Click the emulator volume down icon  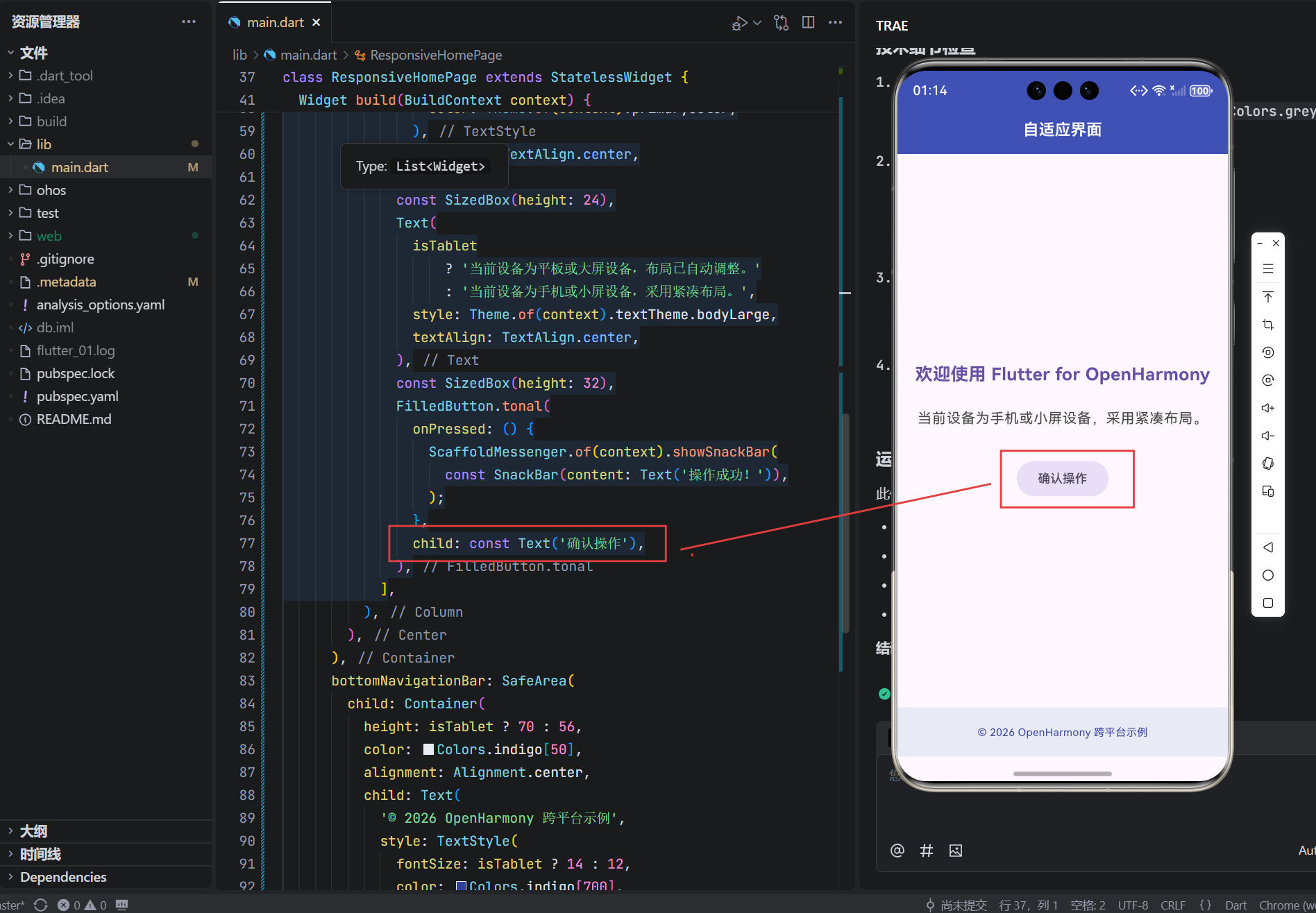coord(1267,436)
